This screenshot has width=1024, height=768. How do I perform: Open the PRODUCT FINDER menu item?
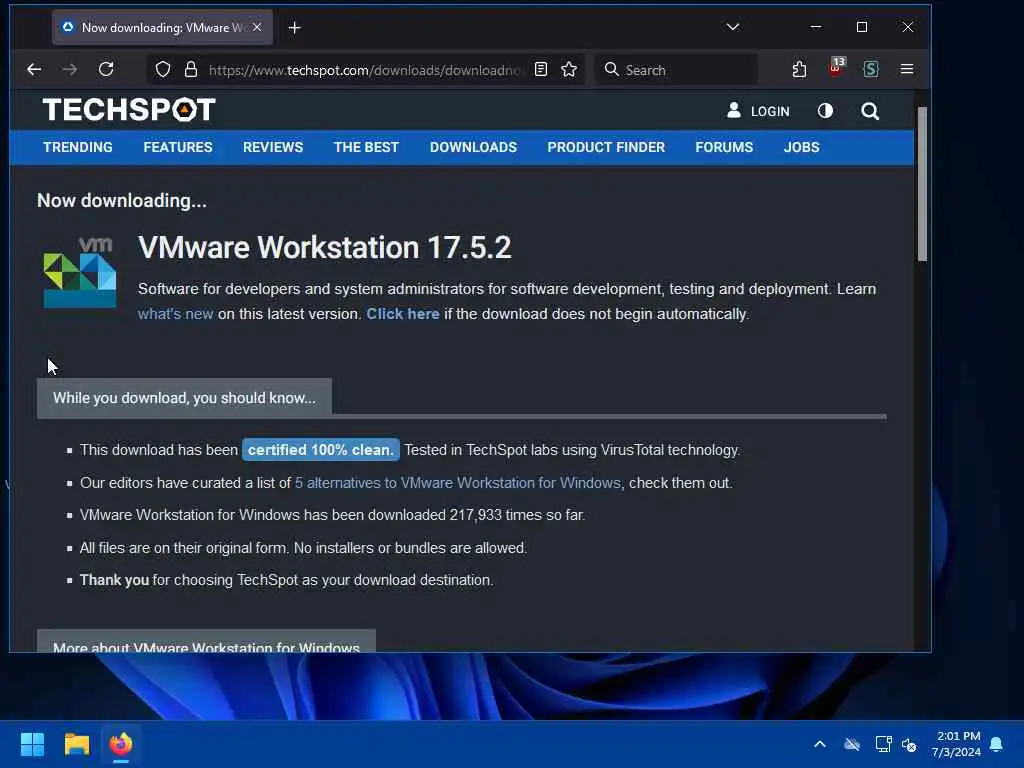(x=606, y=147)
